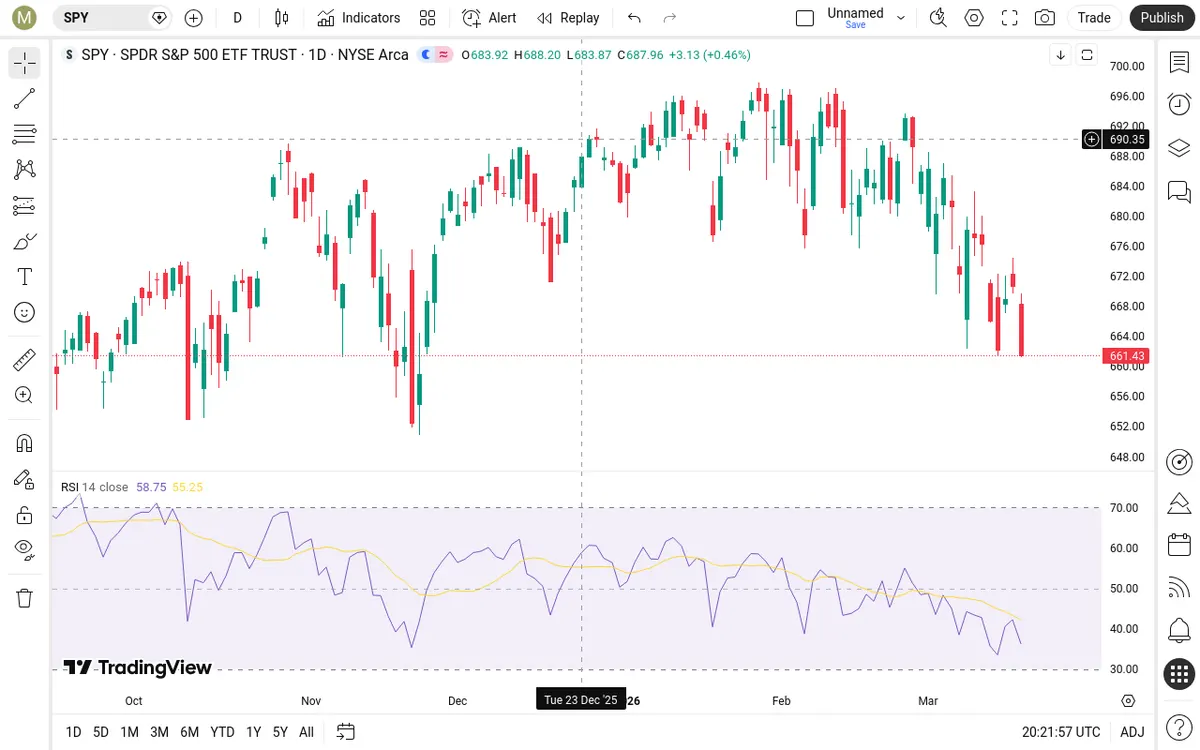Expand the Unnamed layout dropdown
Image resolution: width=1200 pixels, height=750 pixels.
click(901, 17)
